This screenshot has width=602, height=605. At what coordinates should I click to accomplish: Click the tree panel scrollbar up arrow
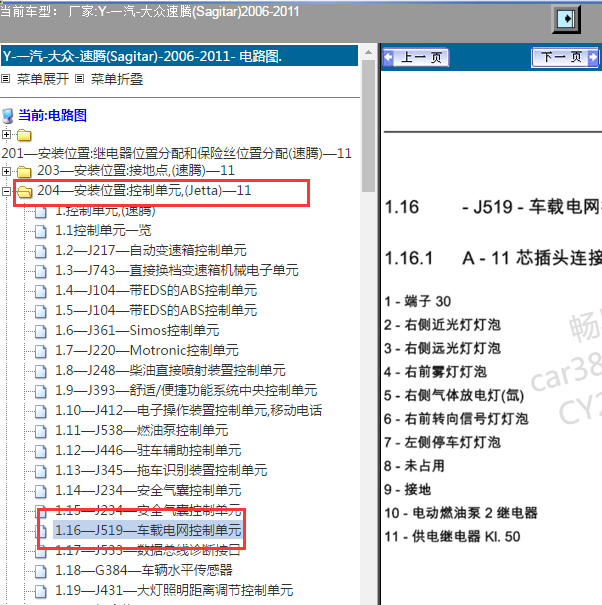click(369, 52)
